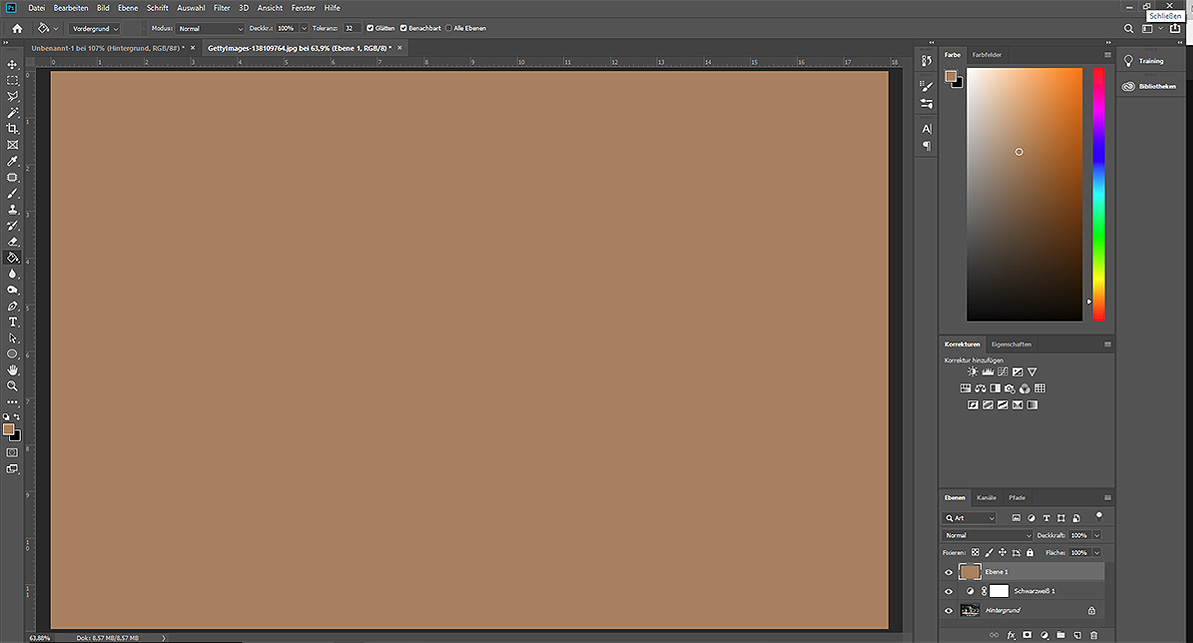The height and width of the screenshot is (643, 1193).
Task: Open the Modus dropdown in options bar
Action: 210,28
